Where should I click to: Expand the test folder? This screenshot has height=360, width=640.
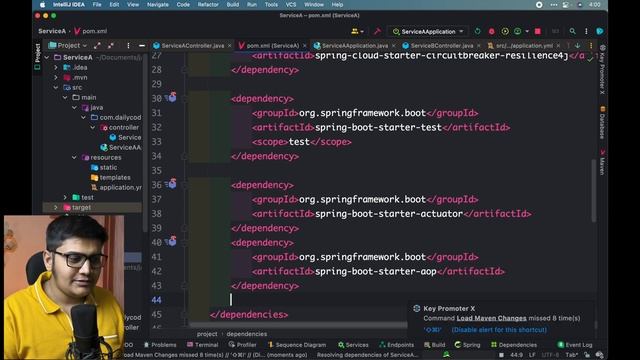click(x=65, y=198)
